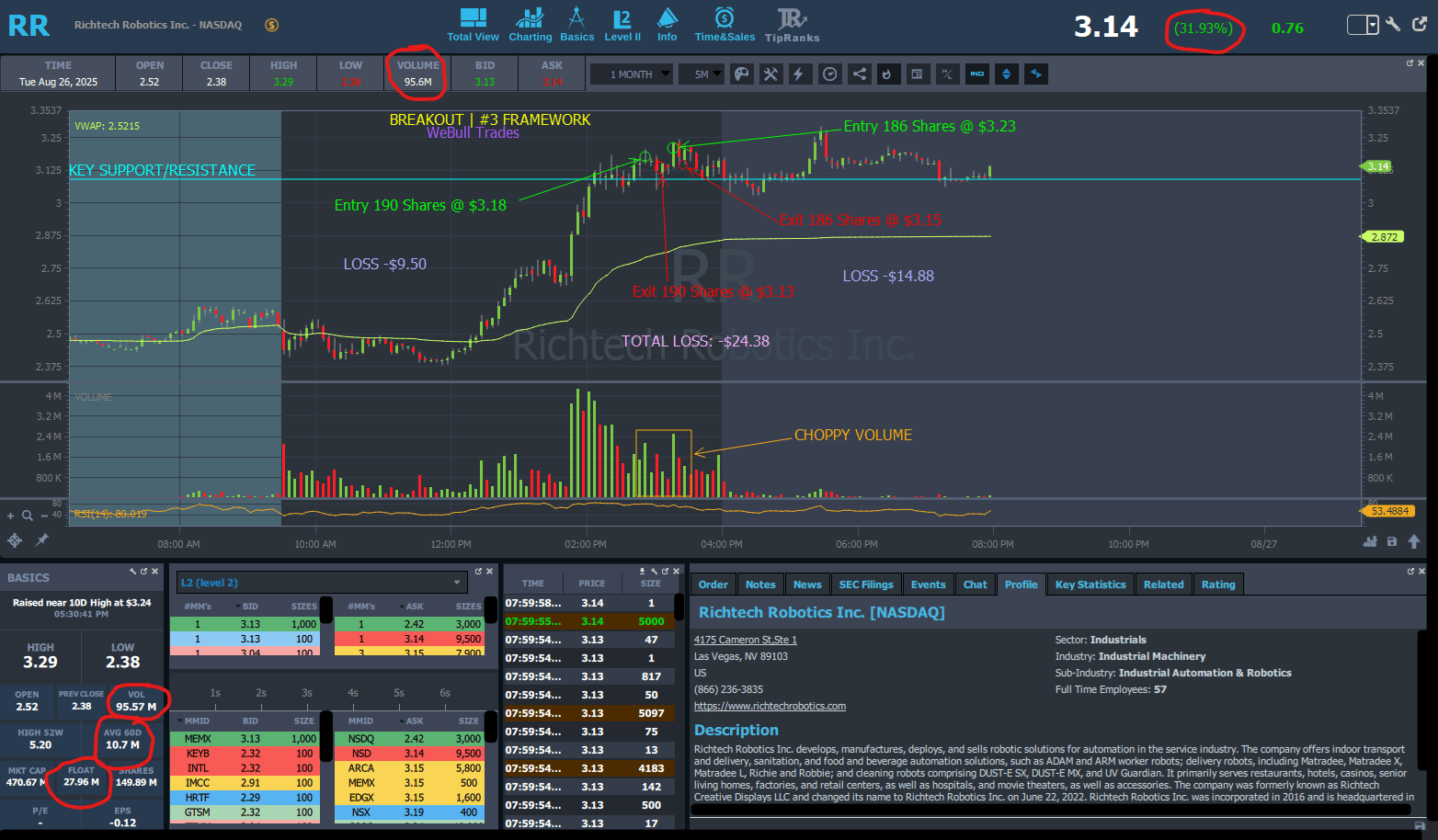Toggle the IND indicators button
This screenshot has height=840, width=1438.
[977, 74]
